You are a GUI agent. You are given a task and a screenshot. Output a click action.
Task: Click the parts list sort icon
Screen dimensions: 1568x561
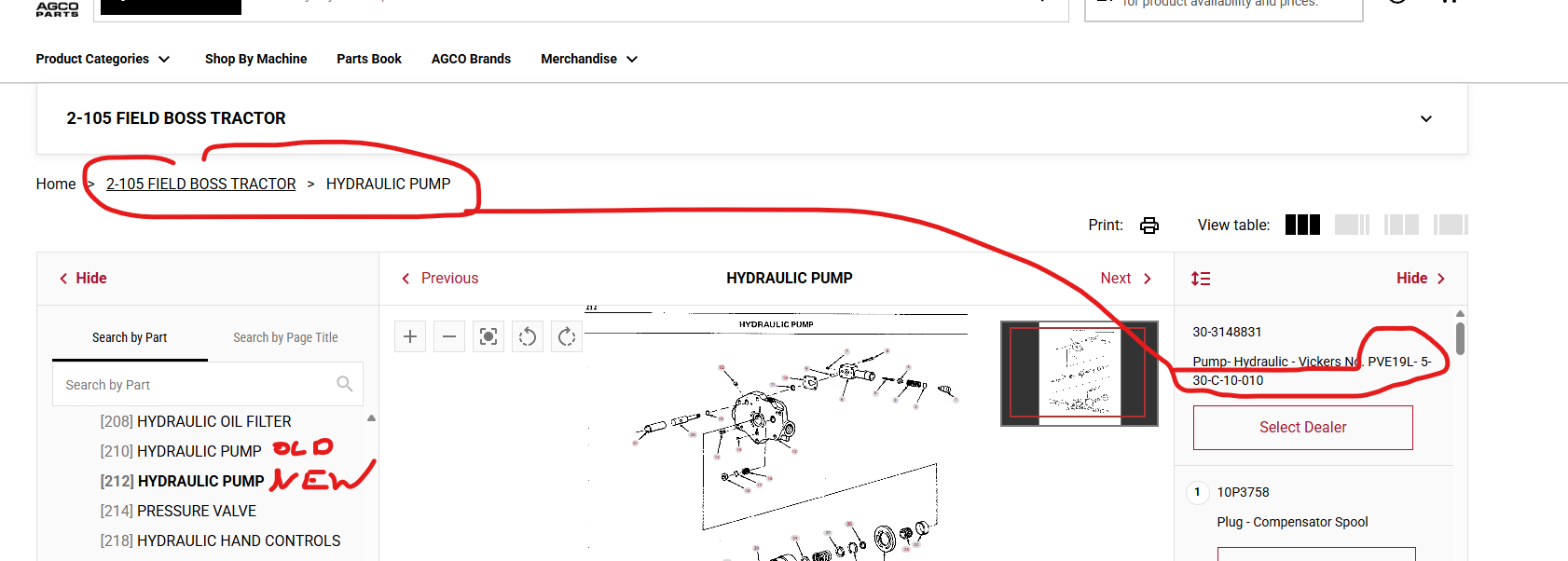coord(1201,279)
